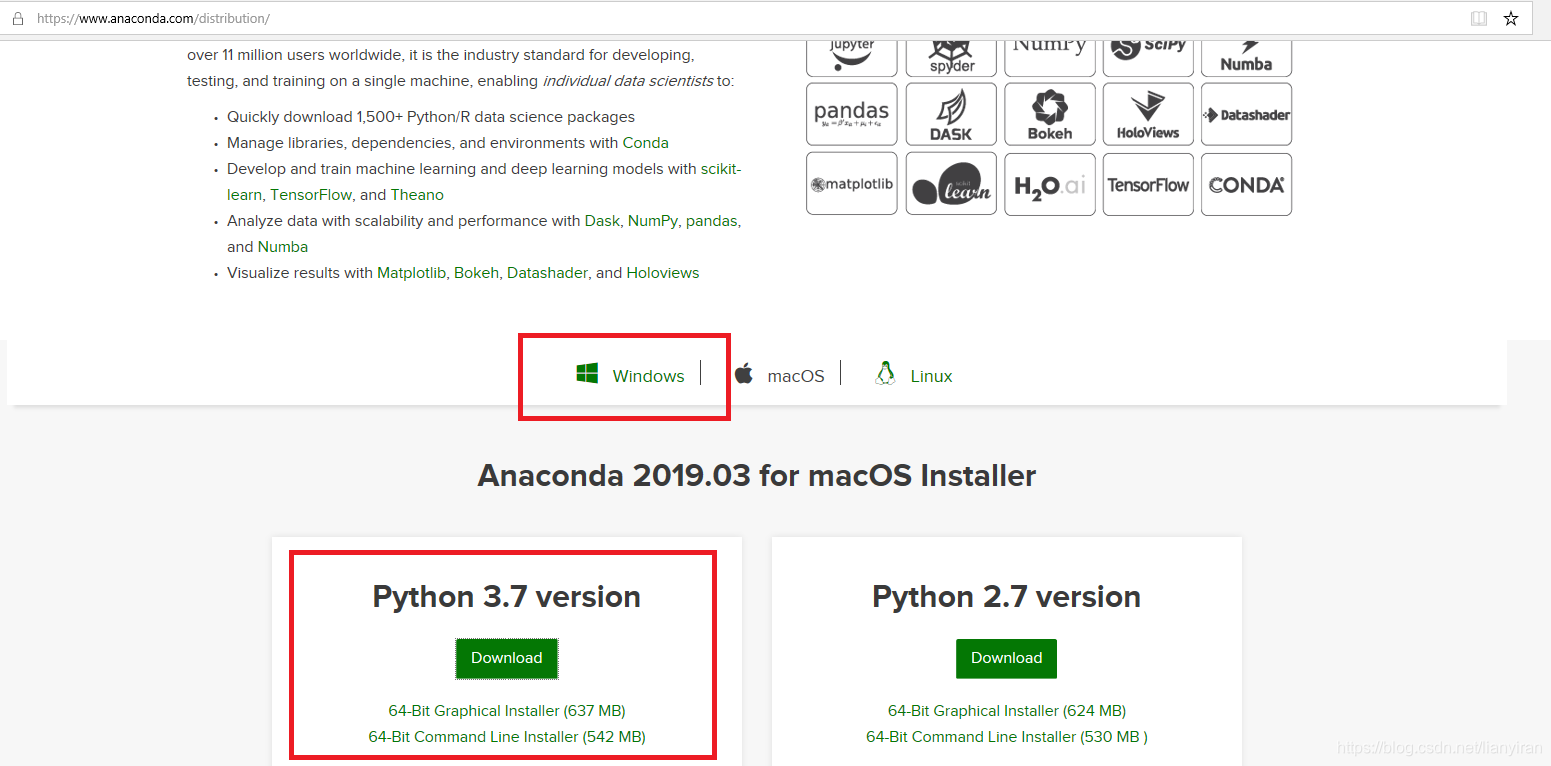Click the Linux penguin icon

click(884, 373)
